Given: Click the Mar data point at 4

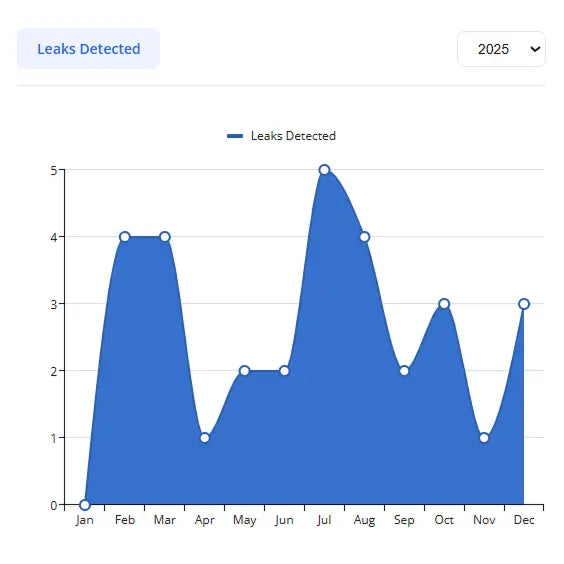Looking at the screenshot, I should [x=165, y=237].
